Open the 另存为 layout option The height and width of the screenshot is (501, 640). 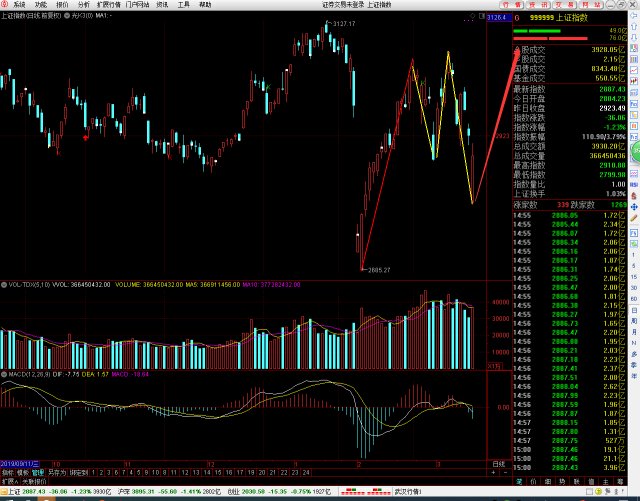click(57, 472)
